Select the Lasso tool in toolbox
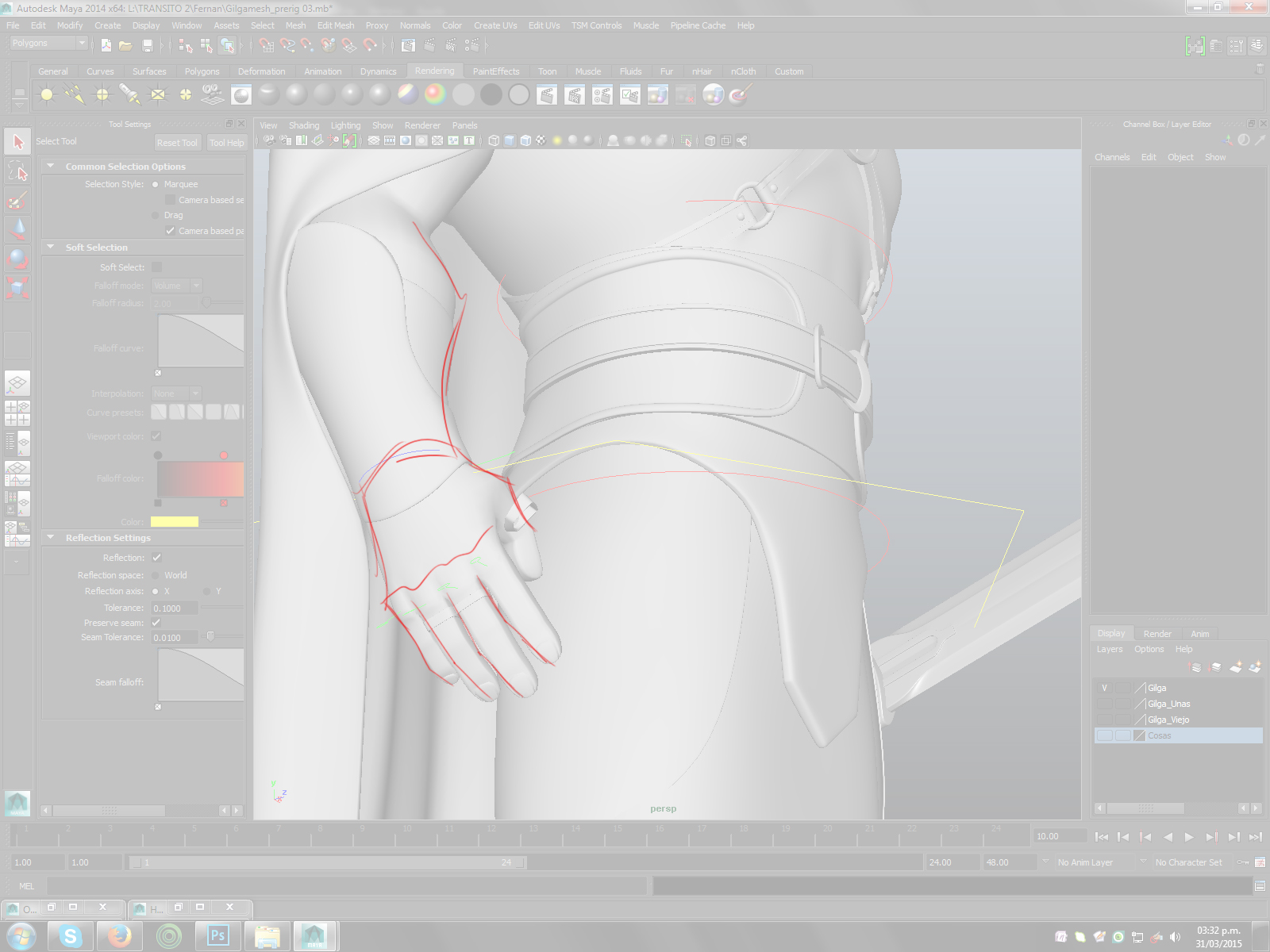The width and height of the screenshot is (1270, 952). coord(17,171)
